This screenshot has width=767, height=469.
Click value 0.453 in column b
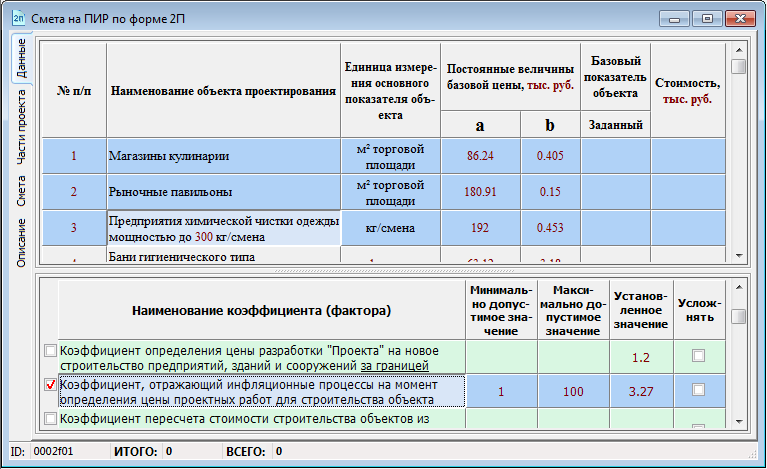550,228
